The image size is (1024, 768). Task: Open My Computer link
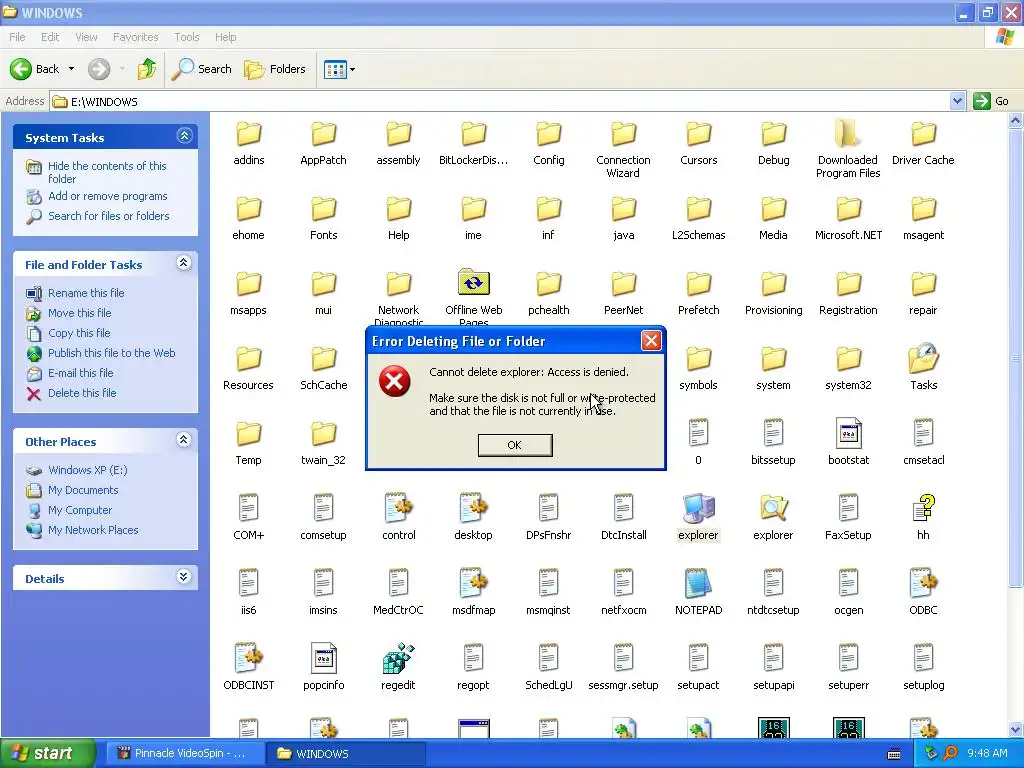[80, 510]
